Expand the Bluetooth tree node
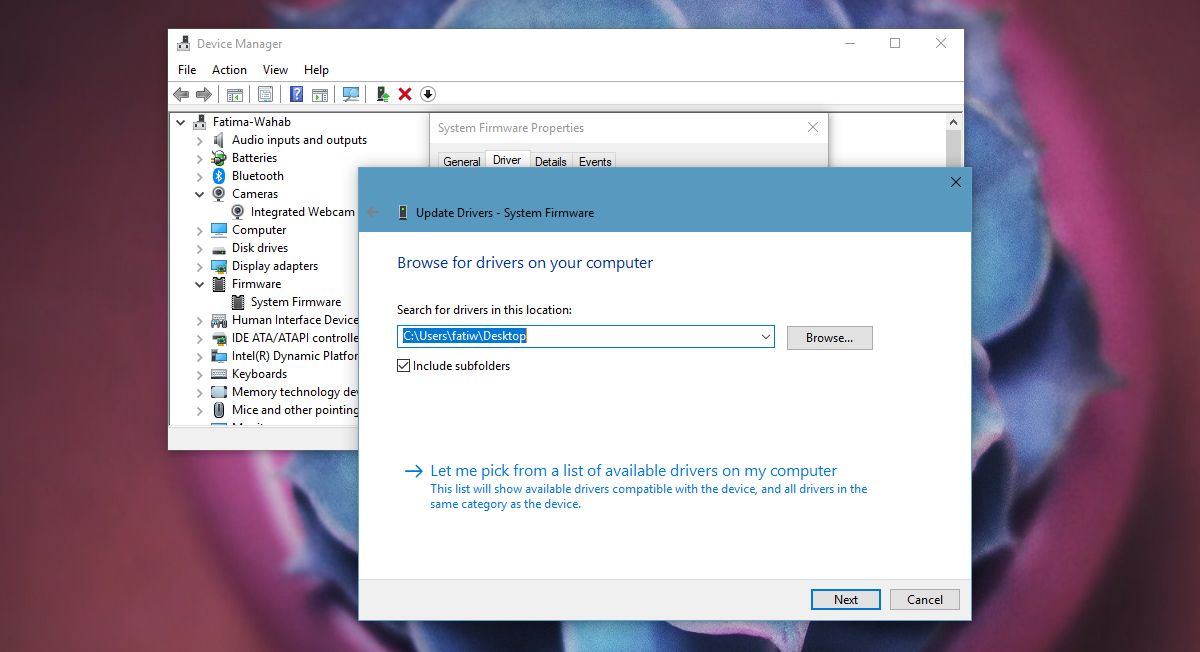 tap(200, 176)
